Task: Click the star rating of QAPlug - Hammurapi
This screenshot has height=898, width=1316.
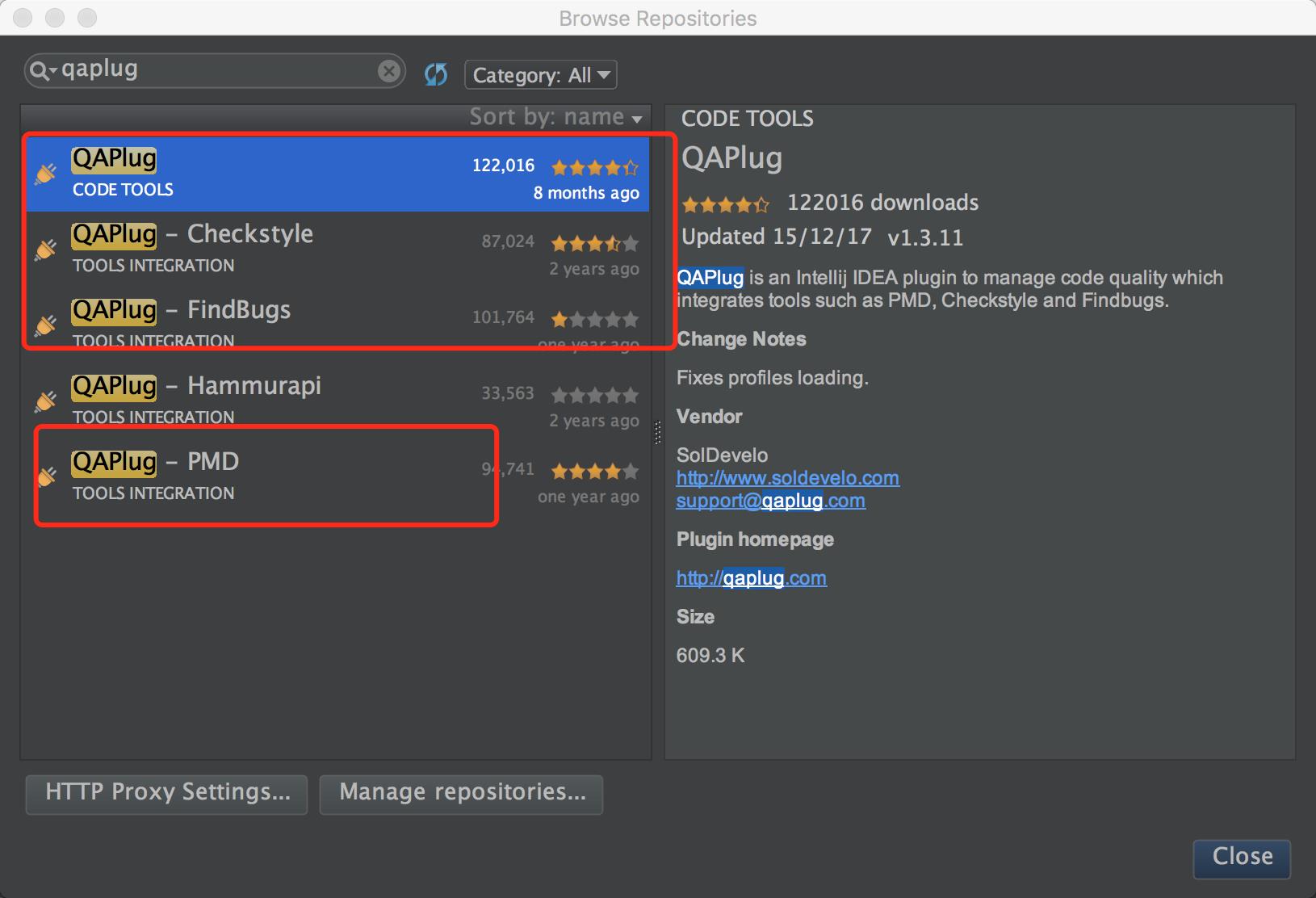Action: [595, 395]
